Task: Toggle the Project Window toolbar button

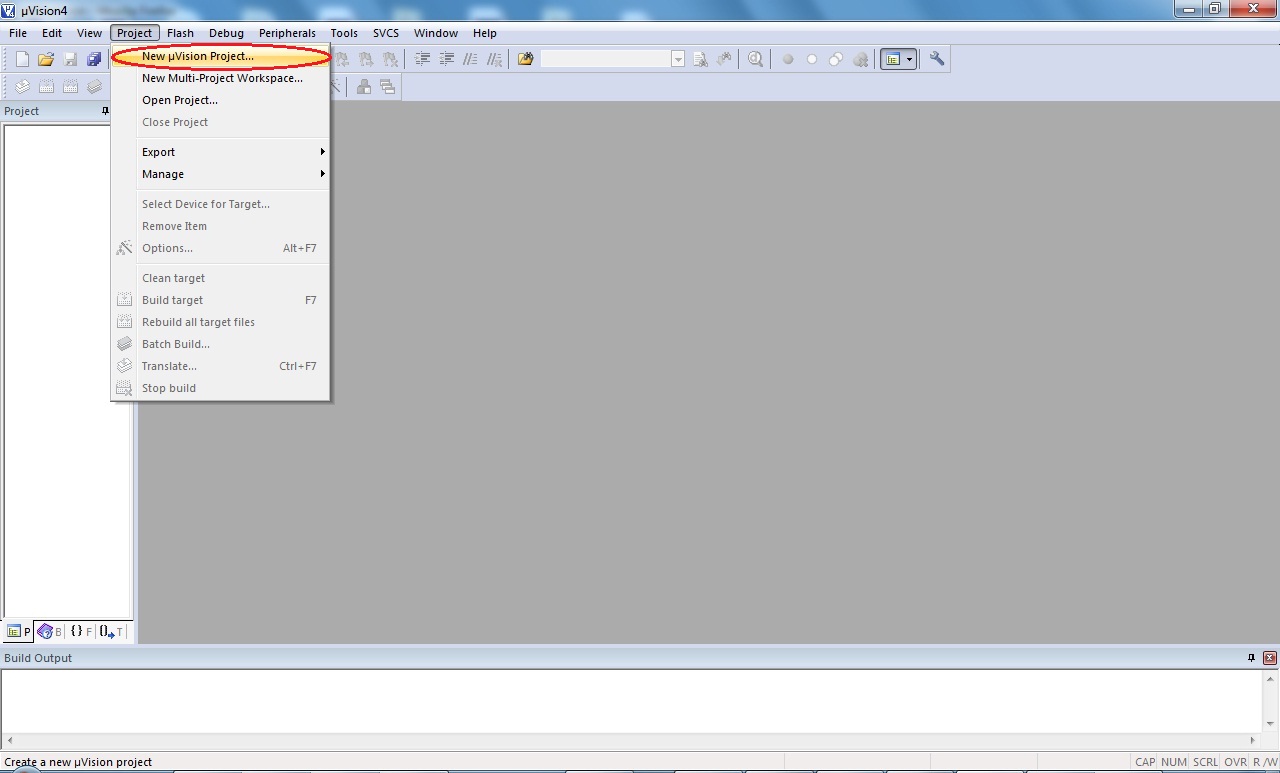Action: click(x=892, y=59)
